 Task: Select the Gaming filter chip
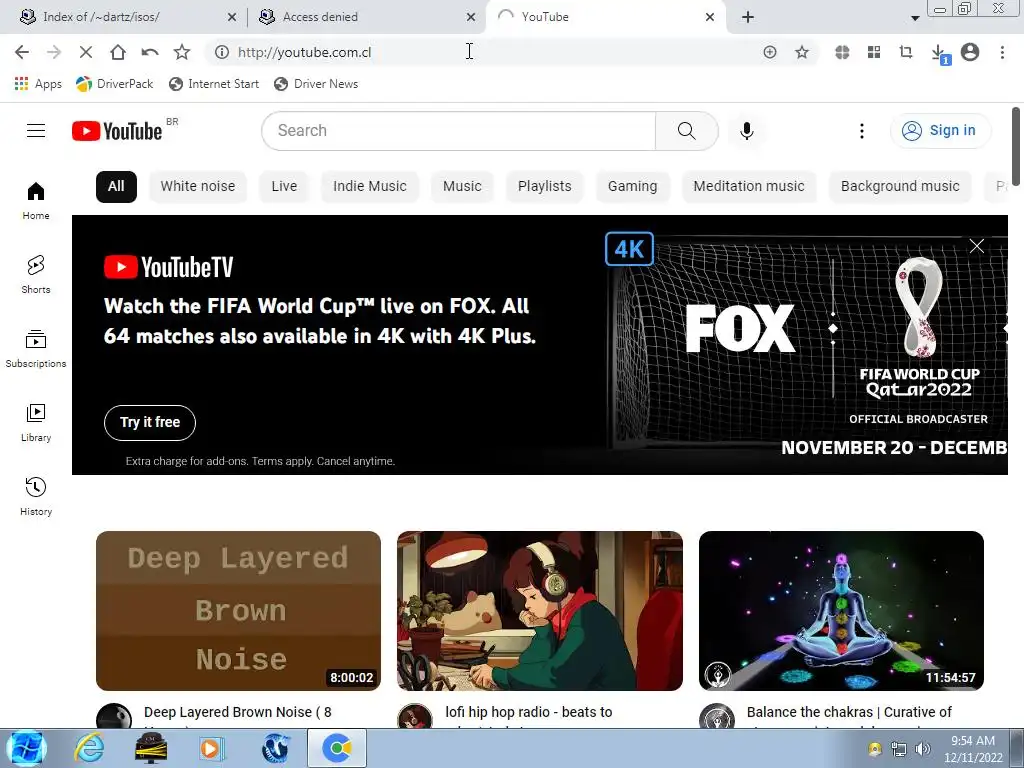coord(632,186)
